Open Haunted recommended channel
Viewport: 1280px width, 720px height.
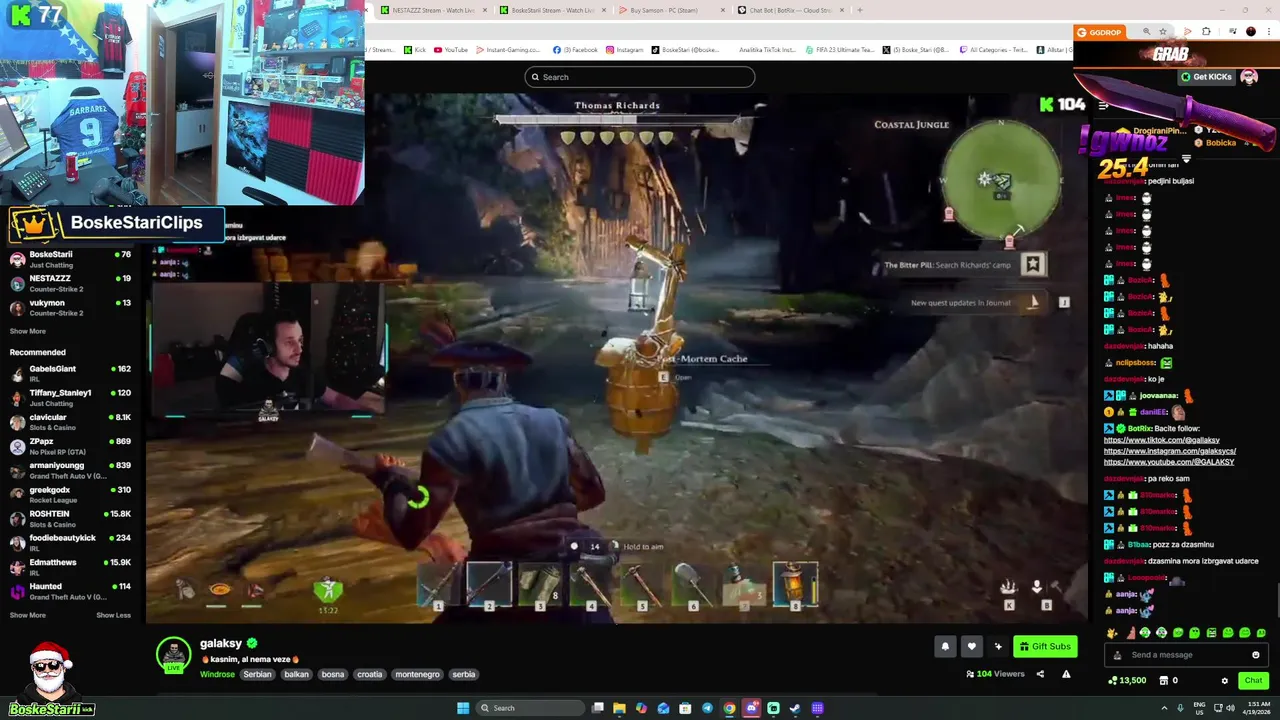(70, 591)
